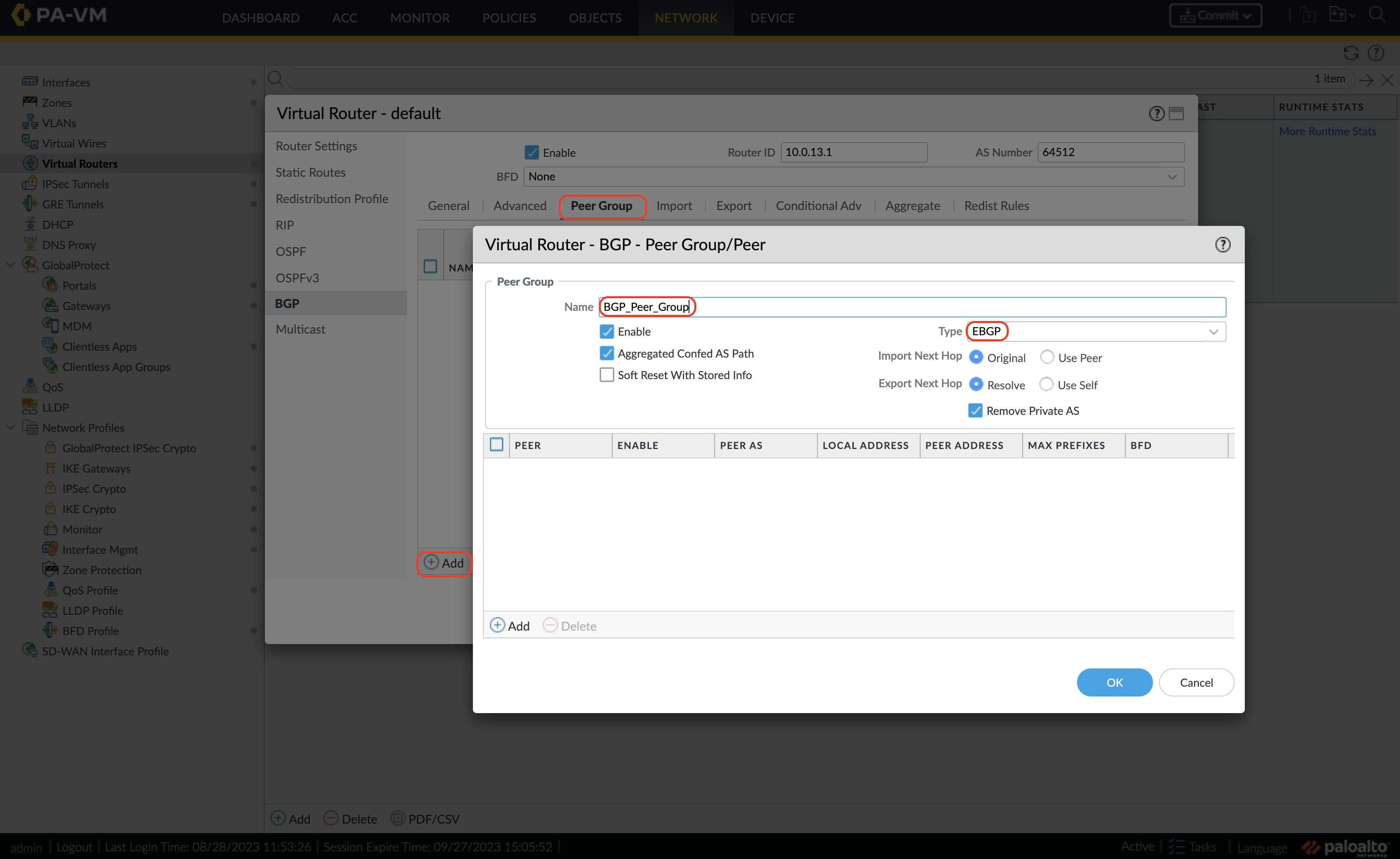
Task: Click the Tasks icon in status bar
Action: [x=1176, y=846]
